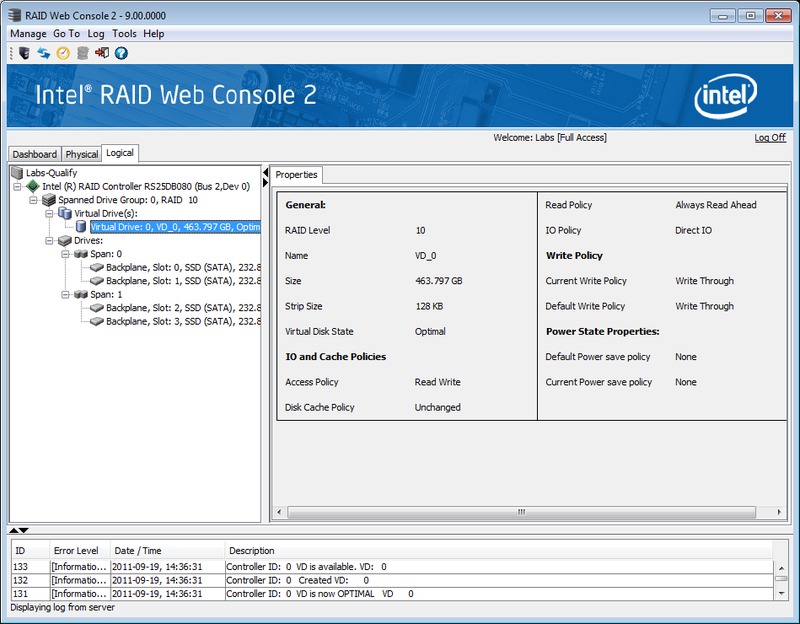Select the Labs-Qualify server icon
Screen dimensions: 800x624
[17, 173]
